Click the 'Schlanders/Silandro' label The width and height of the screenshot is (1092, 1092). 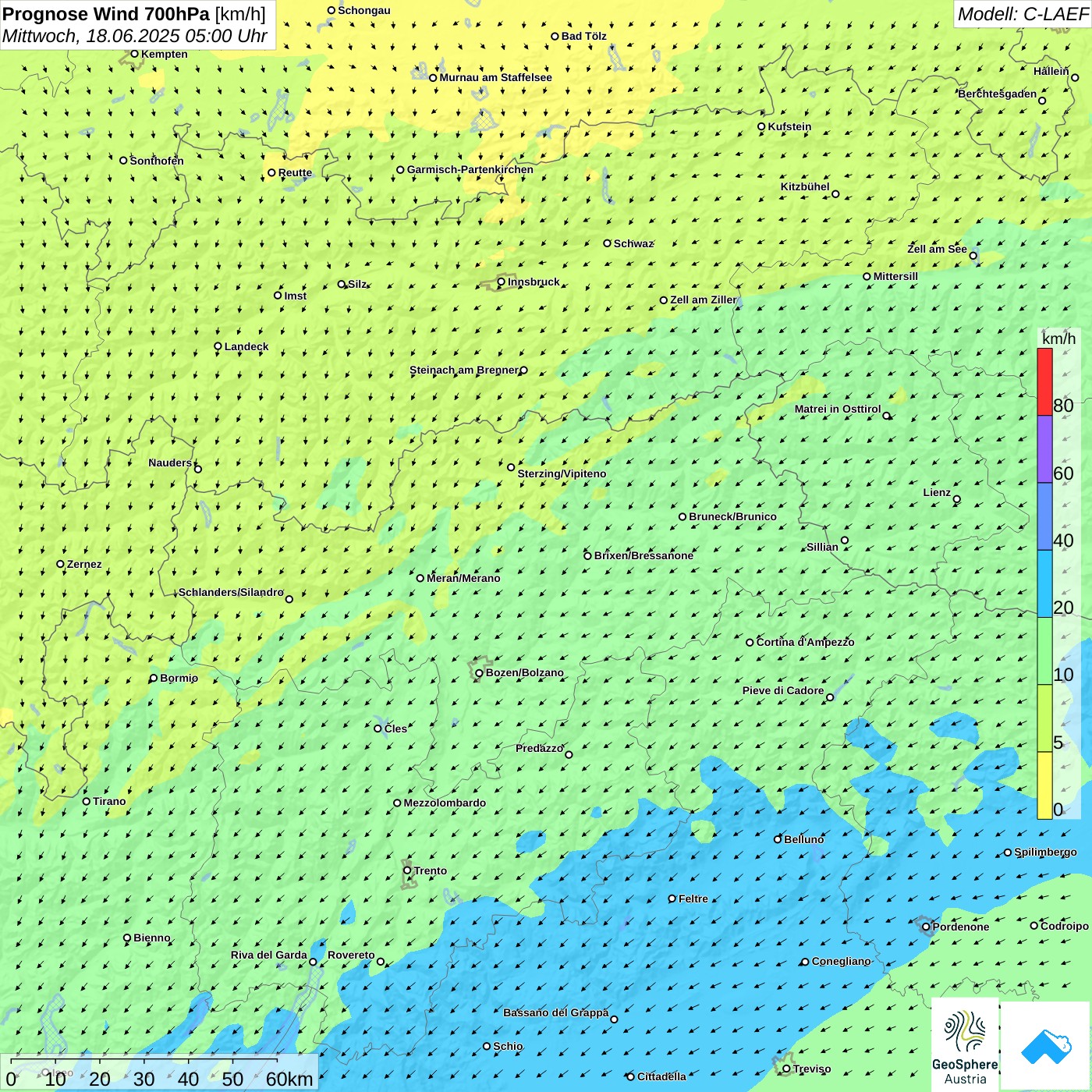(231, 592)
